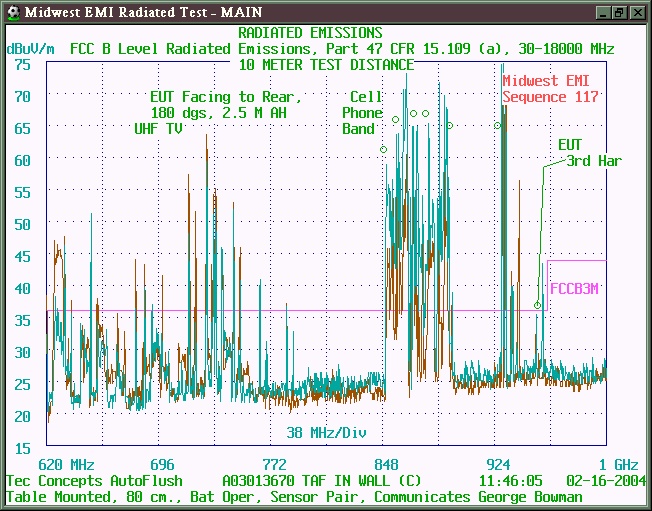
Task: Click the application icon in the title bar
Action: click(11, 11)
